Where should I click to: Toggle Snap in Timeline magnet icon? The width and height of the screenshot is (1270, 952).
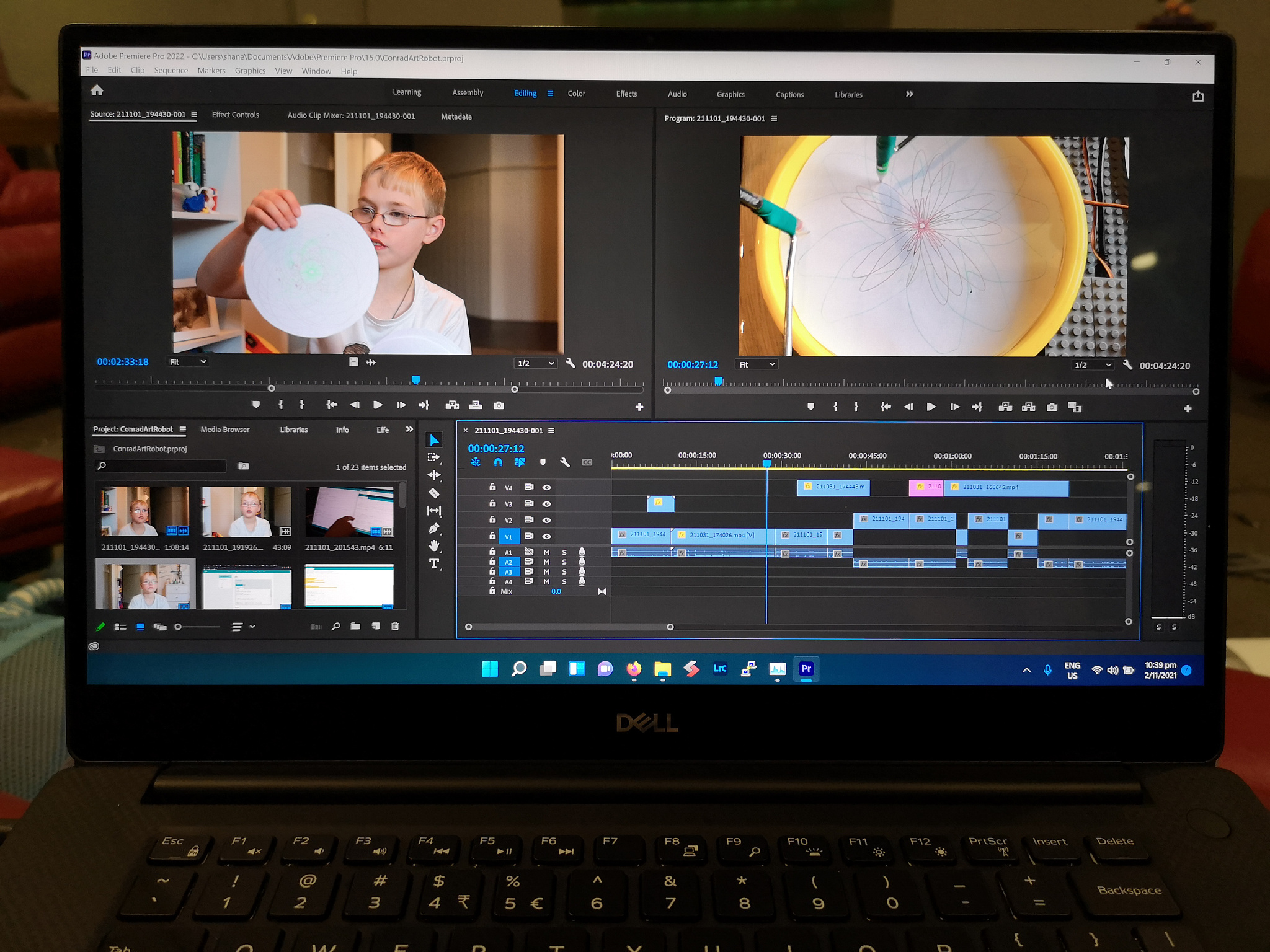(x=498, y=462)
